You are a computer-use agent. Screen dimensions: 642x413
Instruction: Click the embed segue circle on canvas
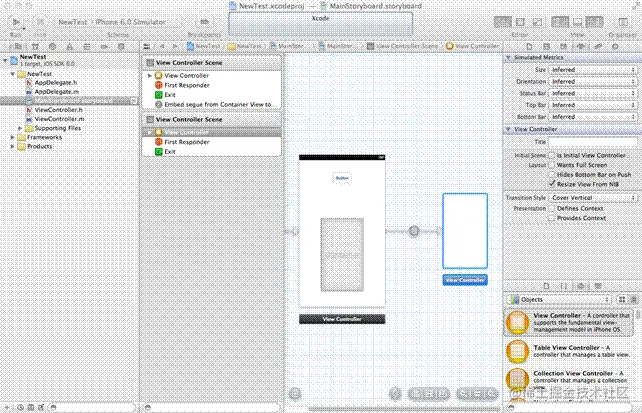coord(414,231)
